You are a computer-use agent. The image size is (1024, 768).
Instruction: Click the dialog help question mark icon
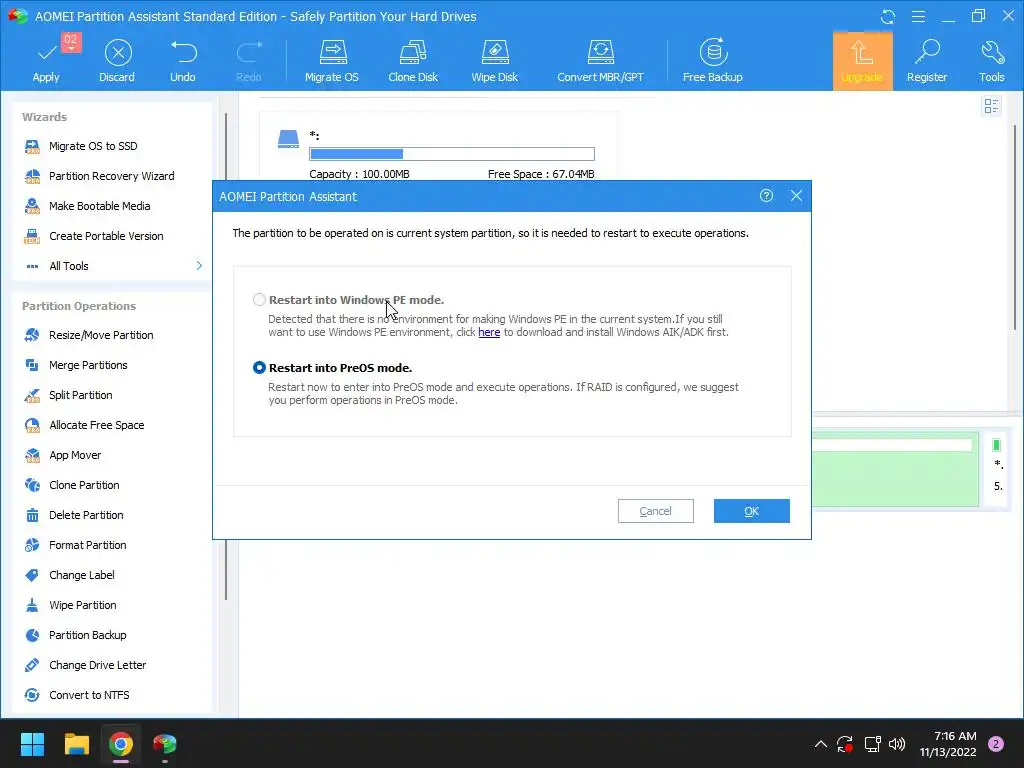coord(766,196)
